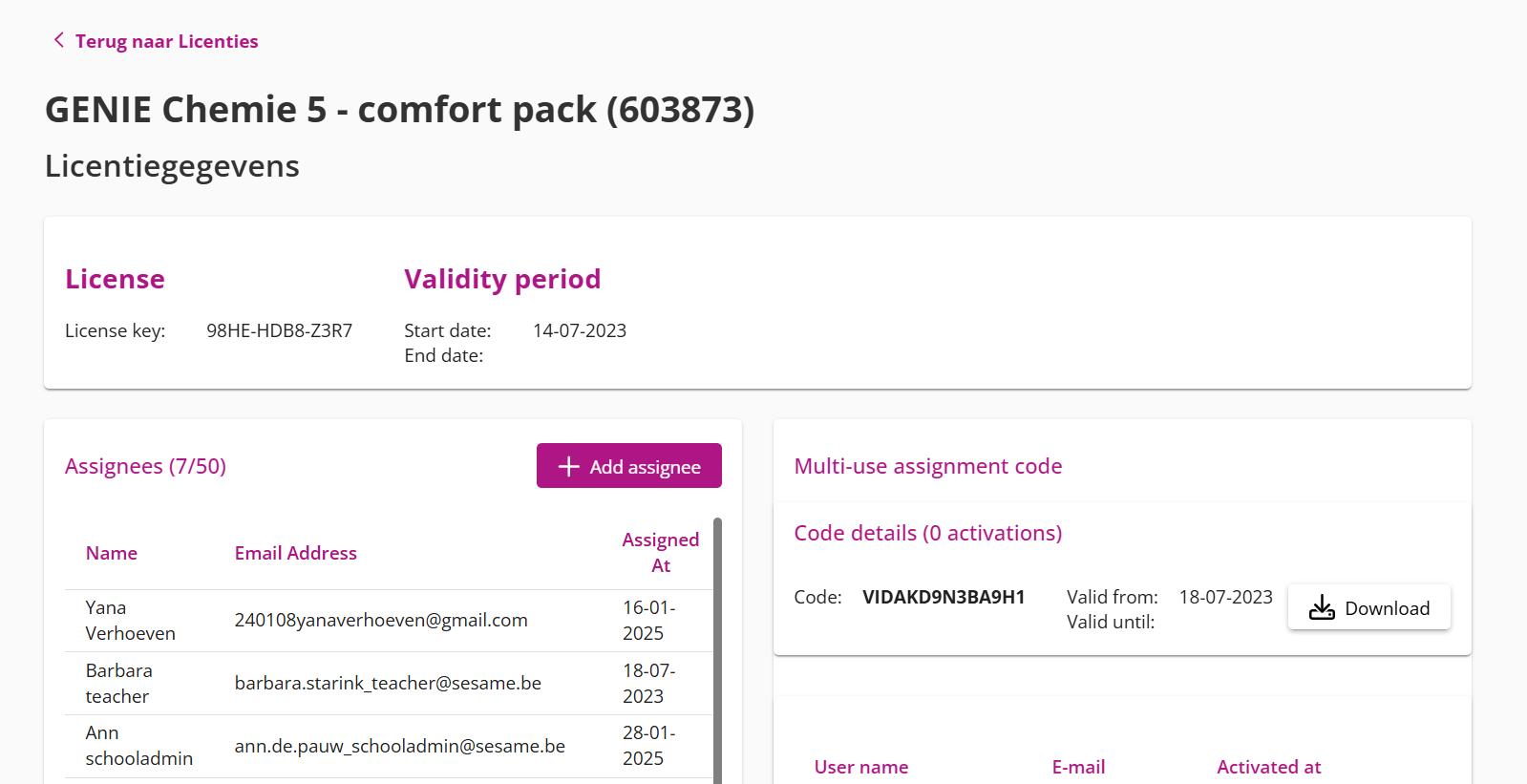Sort by Assigned At column header
Screen dimensions: 1527x784
pyautogui.click(x=660, y=552)
